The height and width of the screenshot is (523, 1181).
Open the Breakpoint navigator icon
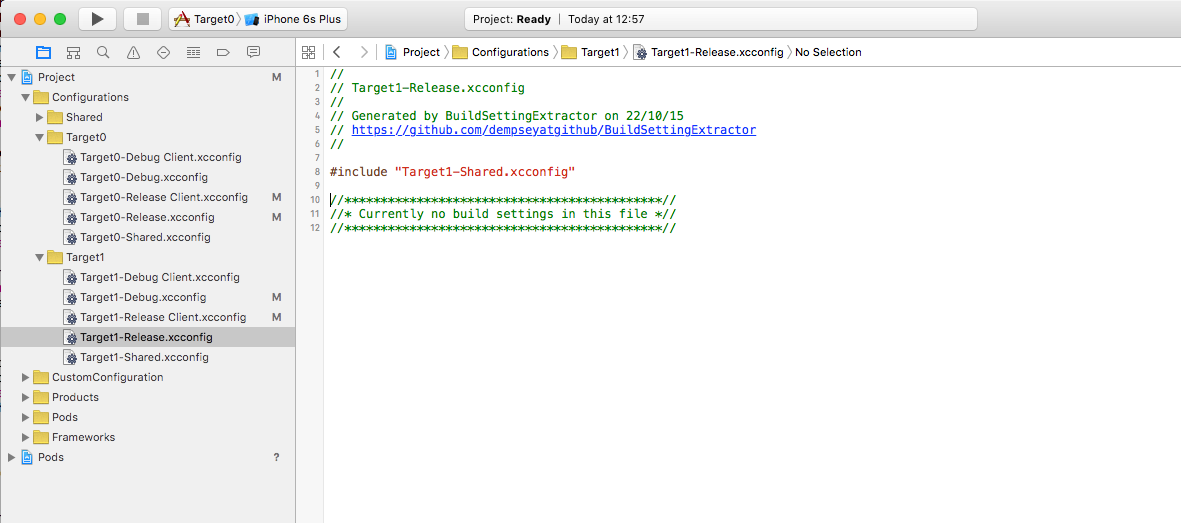click(223, 52)
